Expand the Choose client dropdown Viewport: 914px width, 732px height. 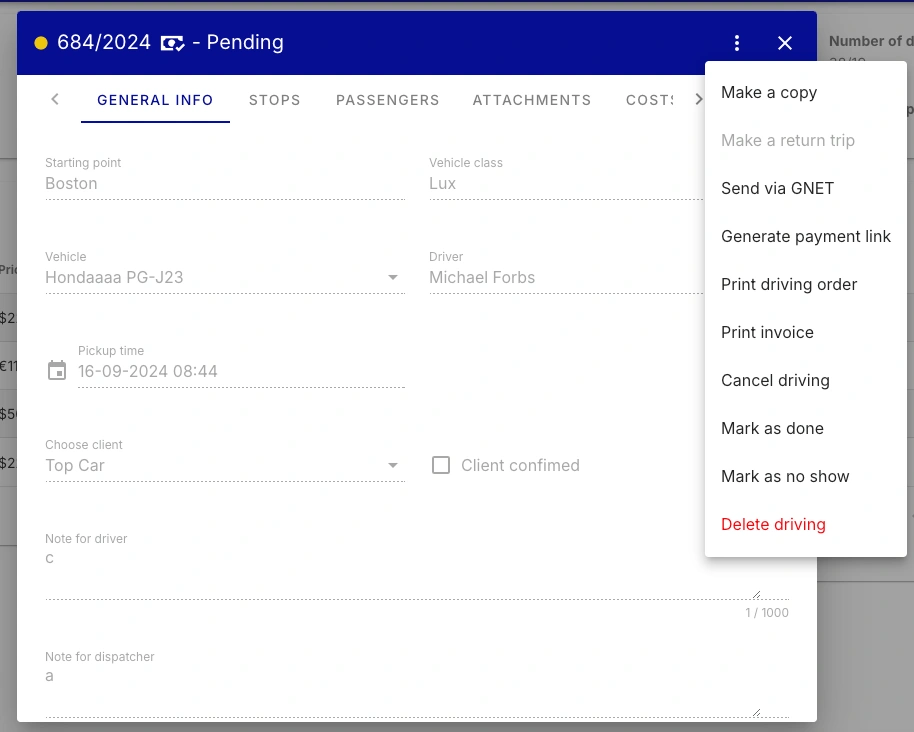tap(393, 465)
